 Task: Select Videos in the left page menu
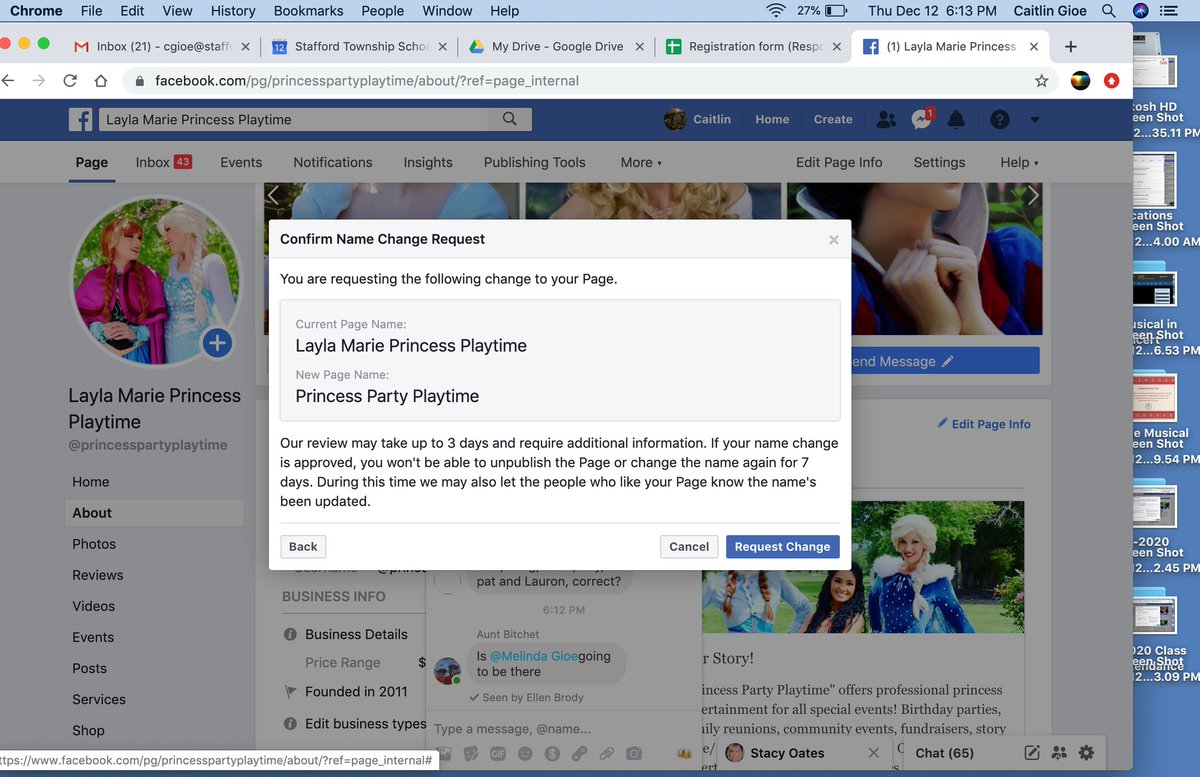point(94,606)
